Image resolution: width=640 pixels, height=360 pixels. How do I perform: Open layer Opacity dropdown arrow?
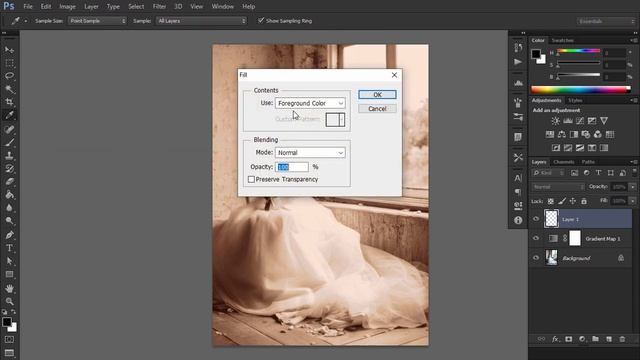633,187
